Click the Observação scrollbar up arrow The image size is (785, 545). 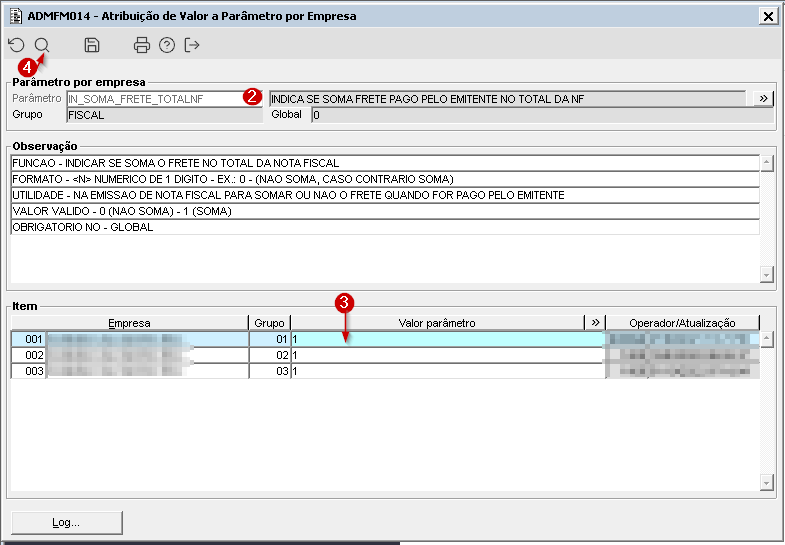point(766,163)
